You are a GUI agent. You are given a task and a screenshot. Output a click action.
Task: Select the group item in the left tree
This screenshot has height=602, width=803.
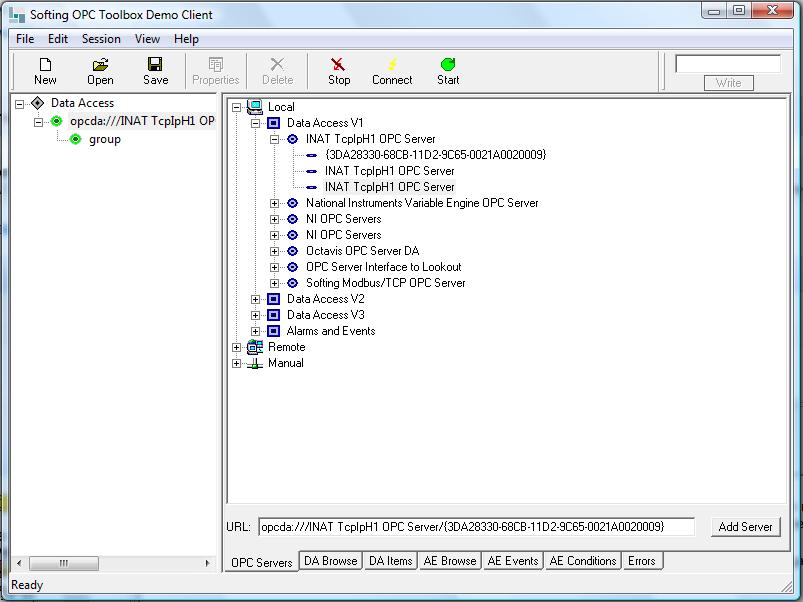[104, 139]
